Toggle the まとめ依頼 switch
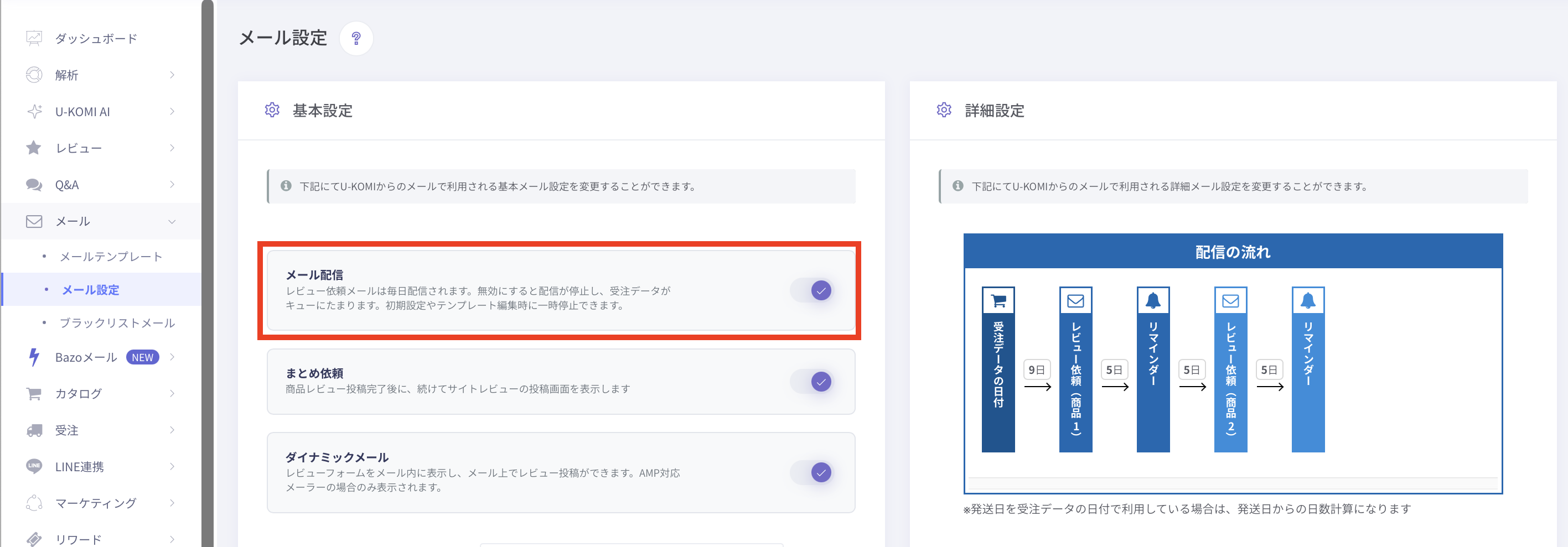Image resolution: width=1568 pixels, height=547 pixels. click(811, 382)
